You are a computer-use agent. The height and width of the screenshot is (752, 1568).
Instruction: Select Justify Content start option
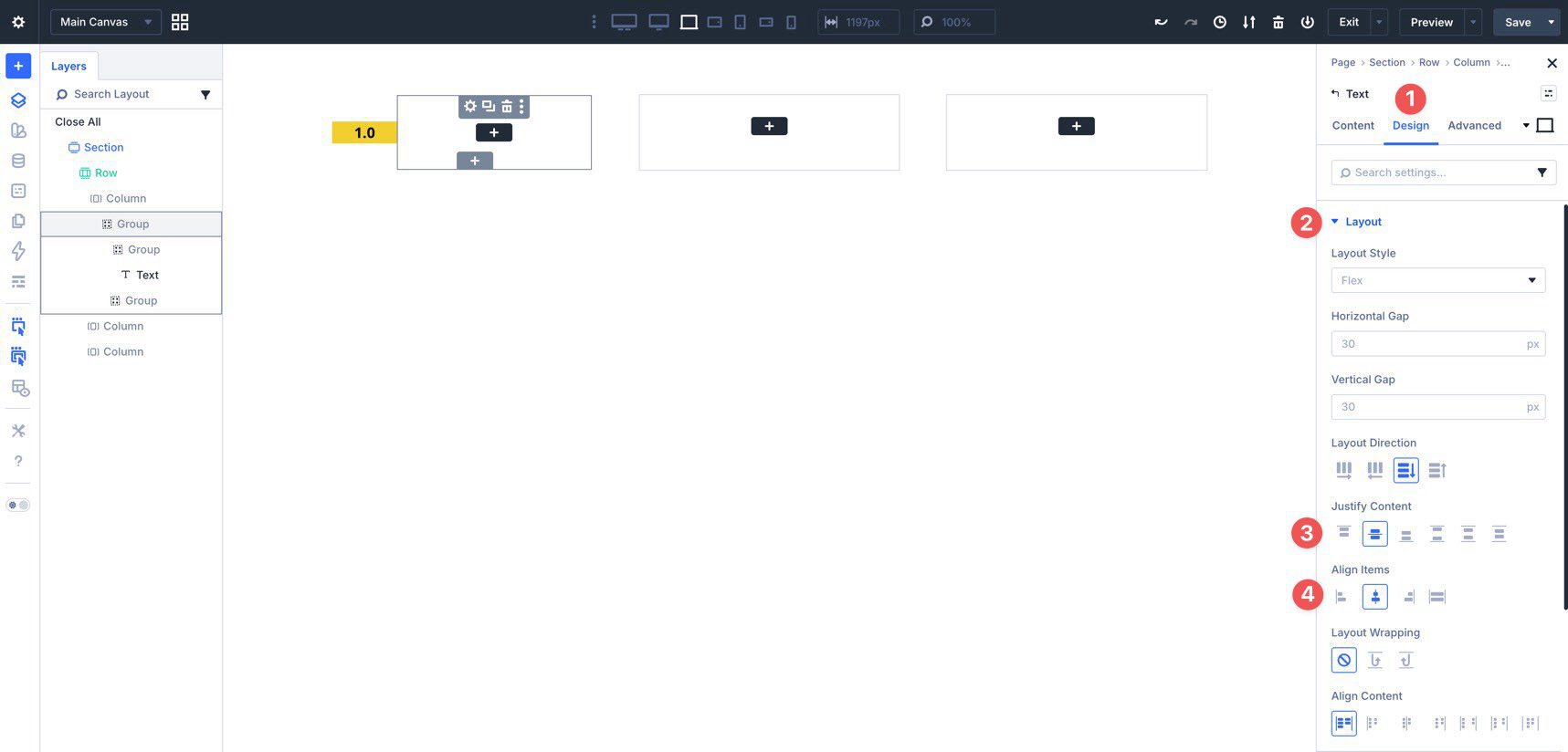click(1343, 533)
